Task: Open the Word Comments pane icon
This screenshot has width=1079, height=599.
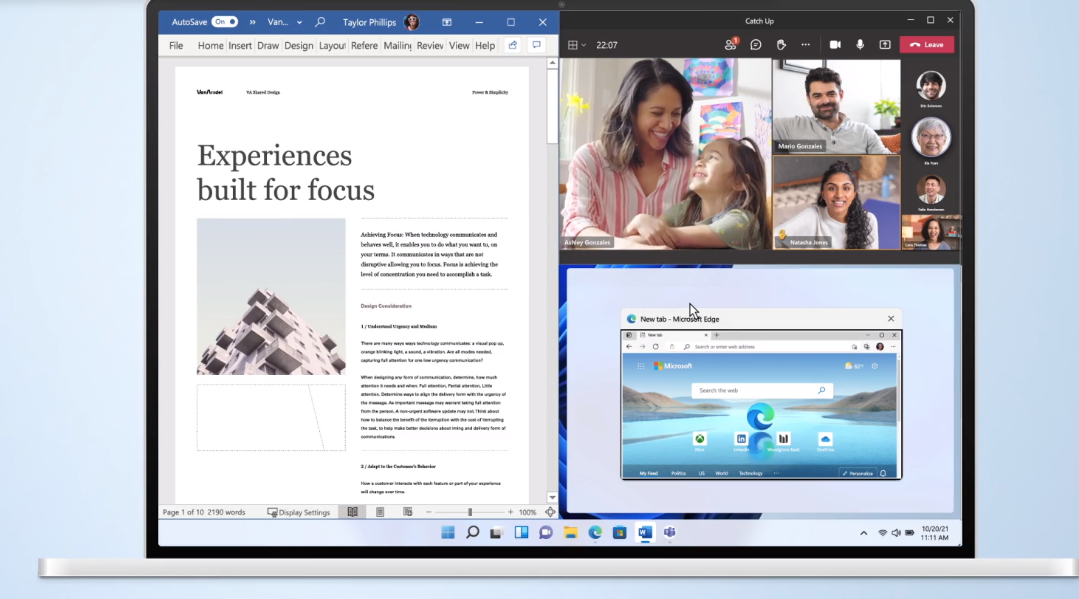Action: click(x=537, y=45)
